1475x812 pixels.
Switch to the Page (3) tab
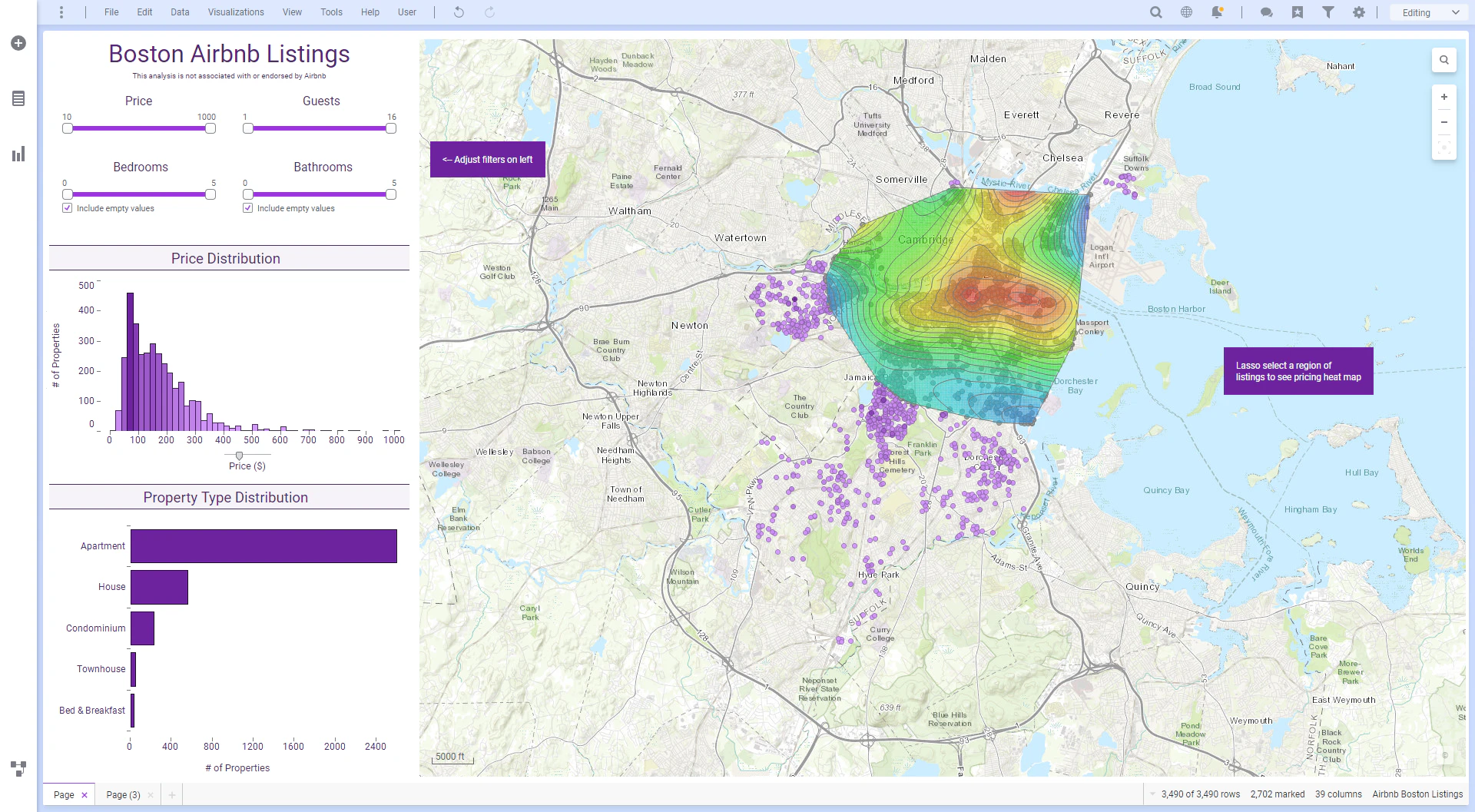(123, 794)
